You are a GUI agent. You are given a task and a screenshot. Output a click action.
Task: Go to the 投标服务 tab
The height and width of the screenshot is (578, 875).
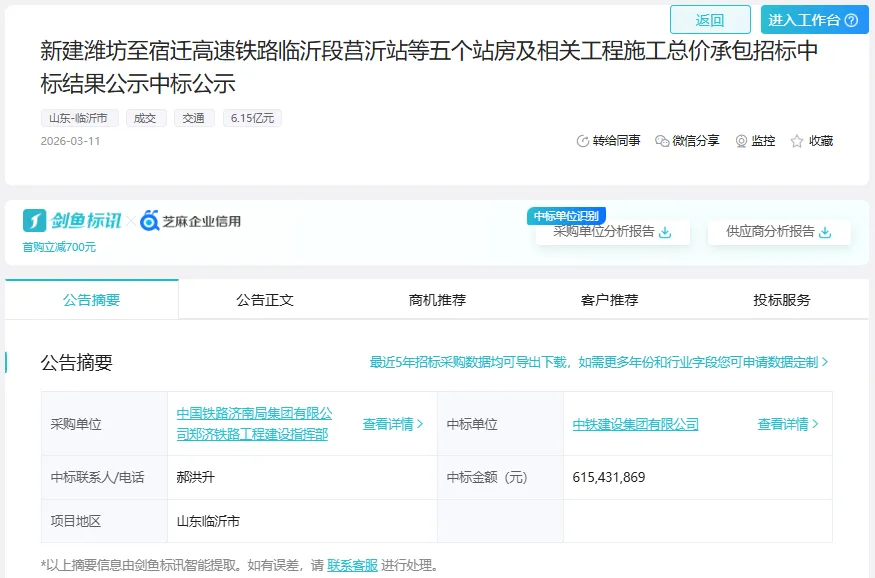pos(782,300)
